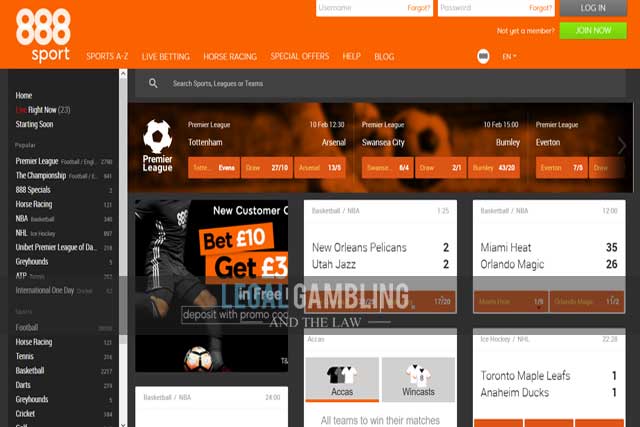Click Forgot link in Username field
This screenshot has height=427, width=640.
(418, 8)
